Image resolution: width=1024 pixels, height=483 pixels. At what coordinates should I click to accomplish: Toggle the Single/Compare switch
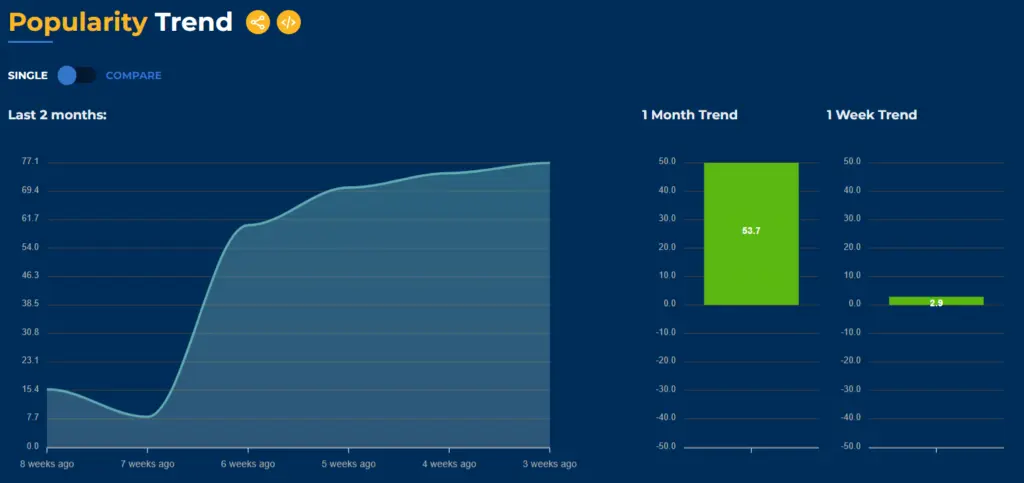76,75
